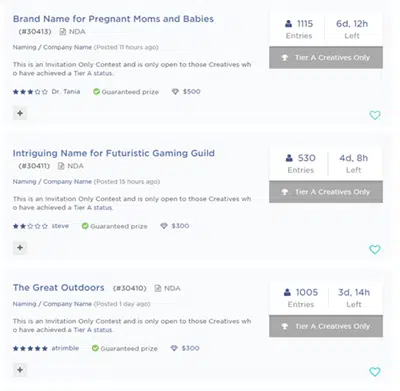Screen dimensions: 400x391
Task: Click Tier A Creatives Only button, first contest
Action: (326, 58)
